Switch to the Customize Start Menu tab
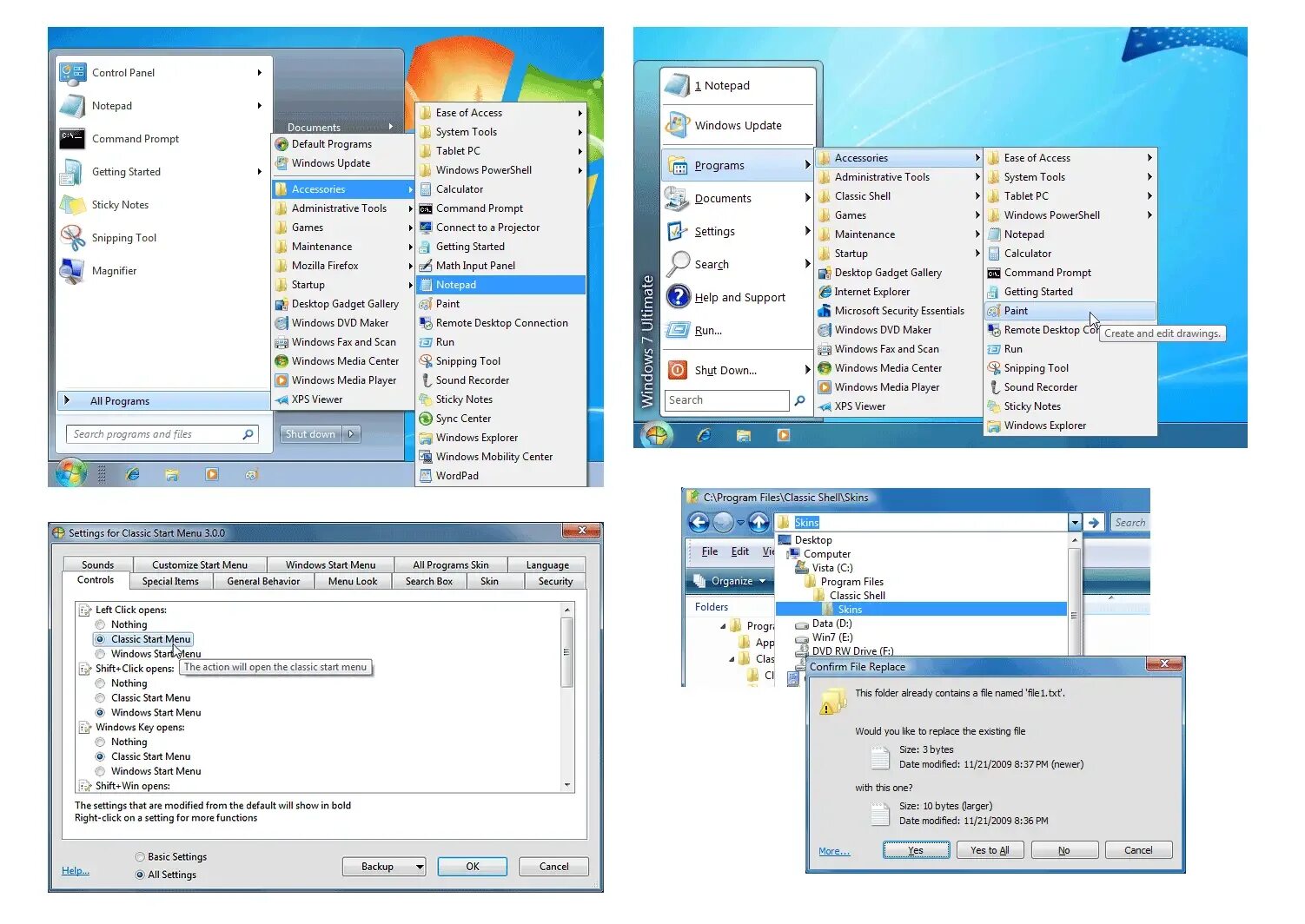This screenshot has height=924, width=1305. (x=200, y=565)
